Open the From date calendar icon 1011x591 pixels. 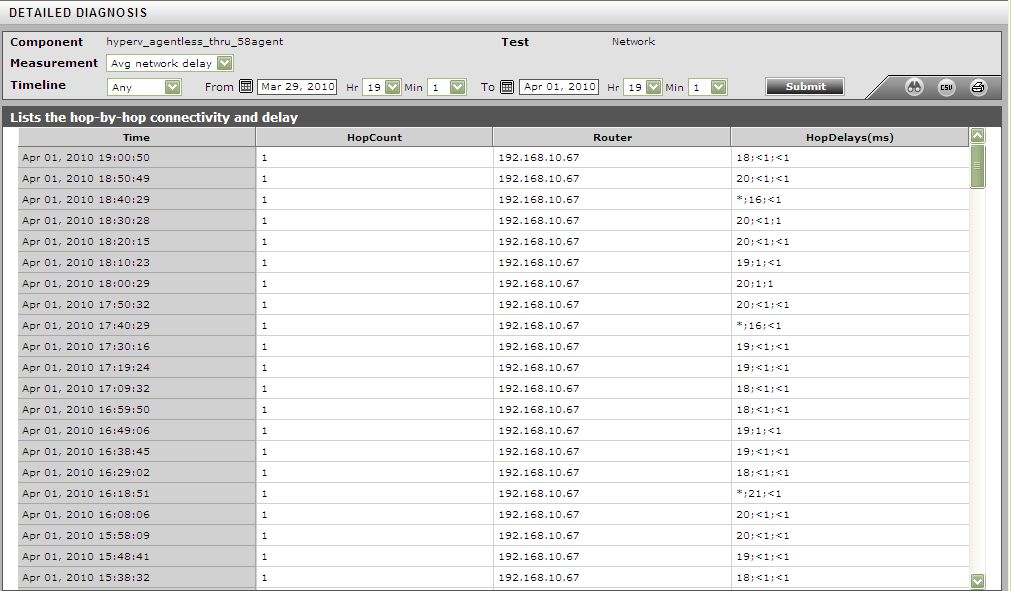246,86
